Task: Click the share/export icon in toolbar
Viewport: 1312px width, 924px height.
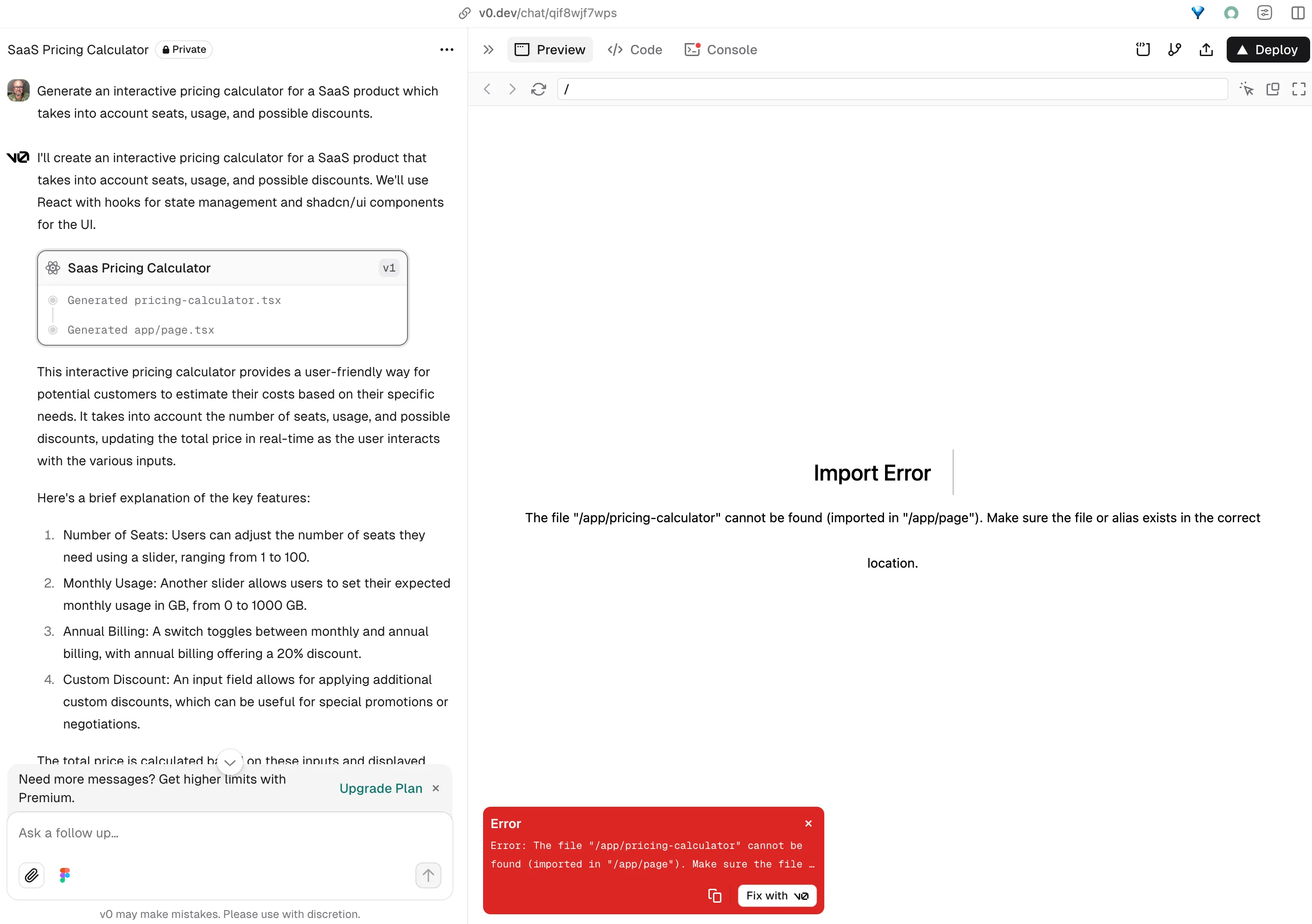Action: (x=1207, y=49)
